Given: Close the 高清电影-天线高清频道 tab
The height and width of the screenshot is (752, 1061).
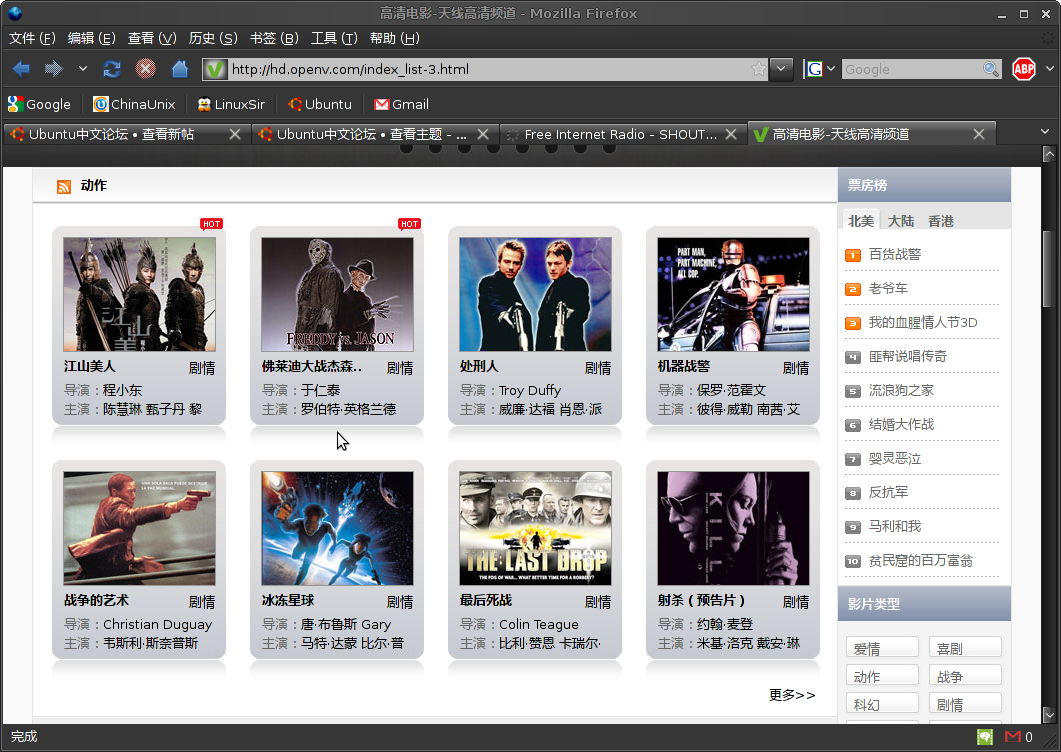Looking at the screenshot, I should click(x=978, y=134).
